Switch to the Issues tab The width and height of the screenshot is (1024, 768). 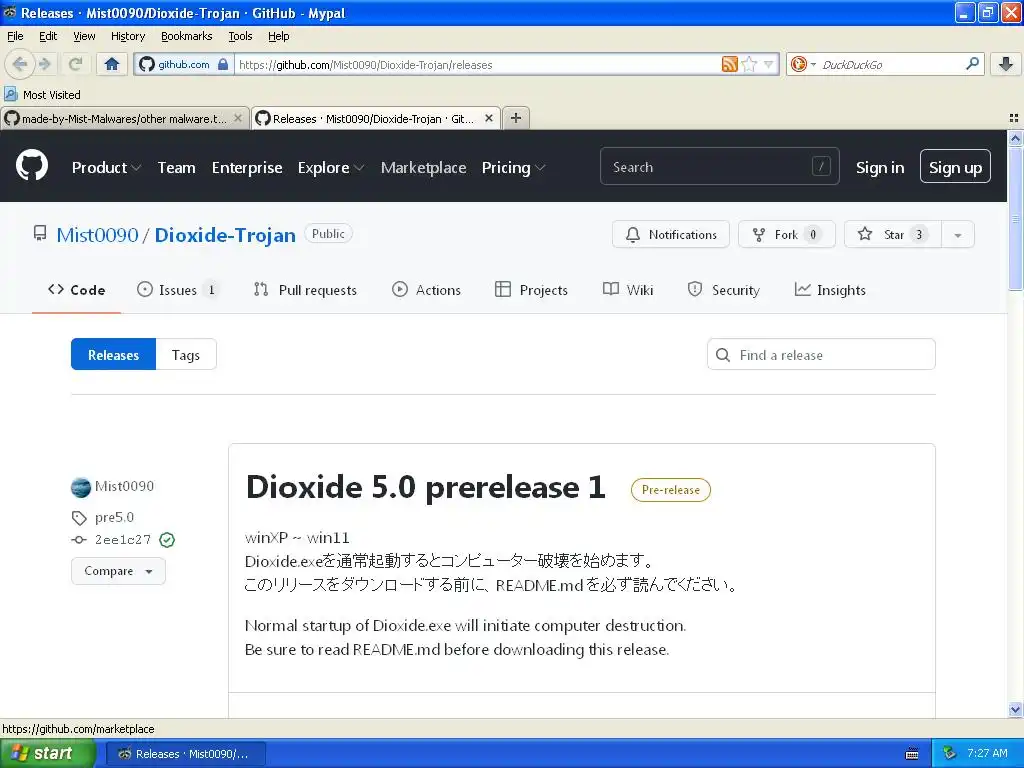tap(177, 290)
